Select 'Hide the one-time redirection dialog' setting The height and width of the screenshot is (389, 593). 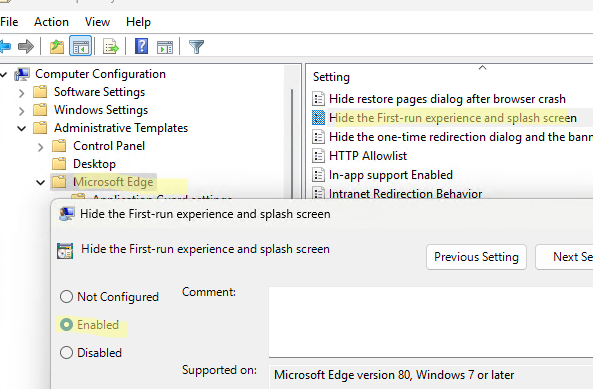coord(461,137)
